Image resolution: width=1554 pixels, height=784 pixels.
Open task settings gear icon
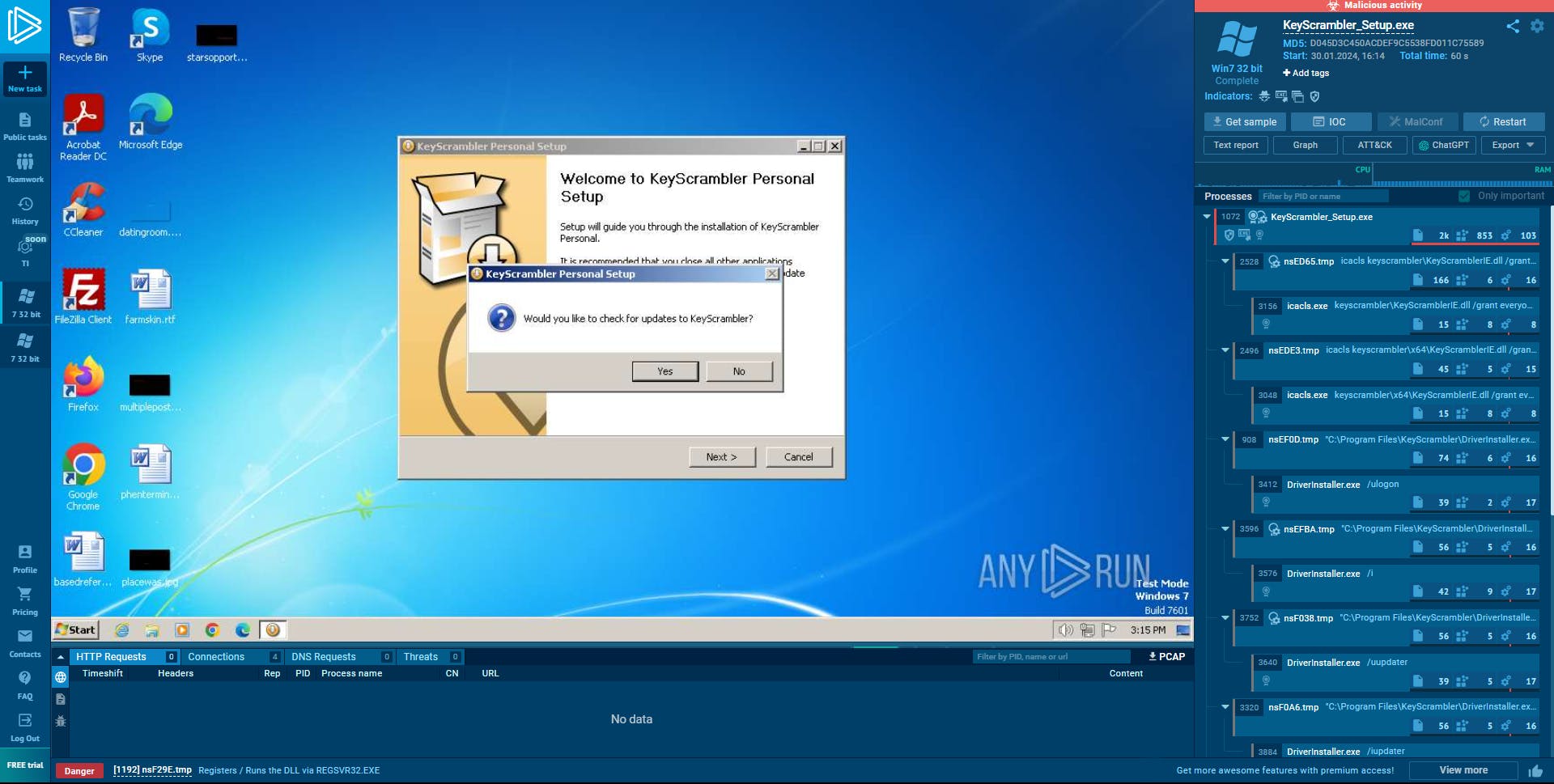[1537, 26]
